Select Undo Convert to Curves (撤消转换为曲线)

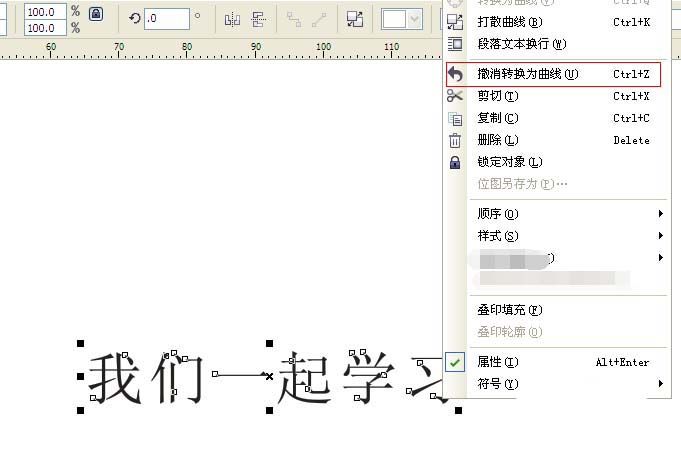point(553,74)
